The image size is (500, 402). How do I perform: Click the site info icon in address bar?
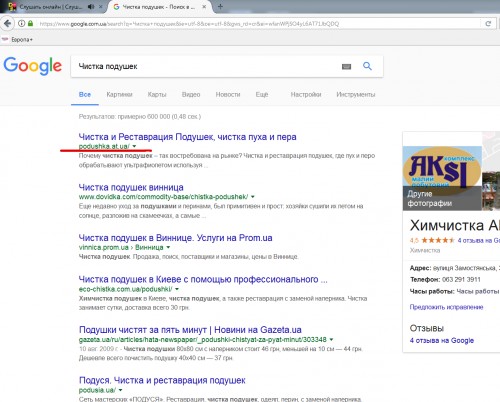21,23
